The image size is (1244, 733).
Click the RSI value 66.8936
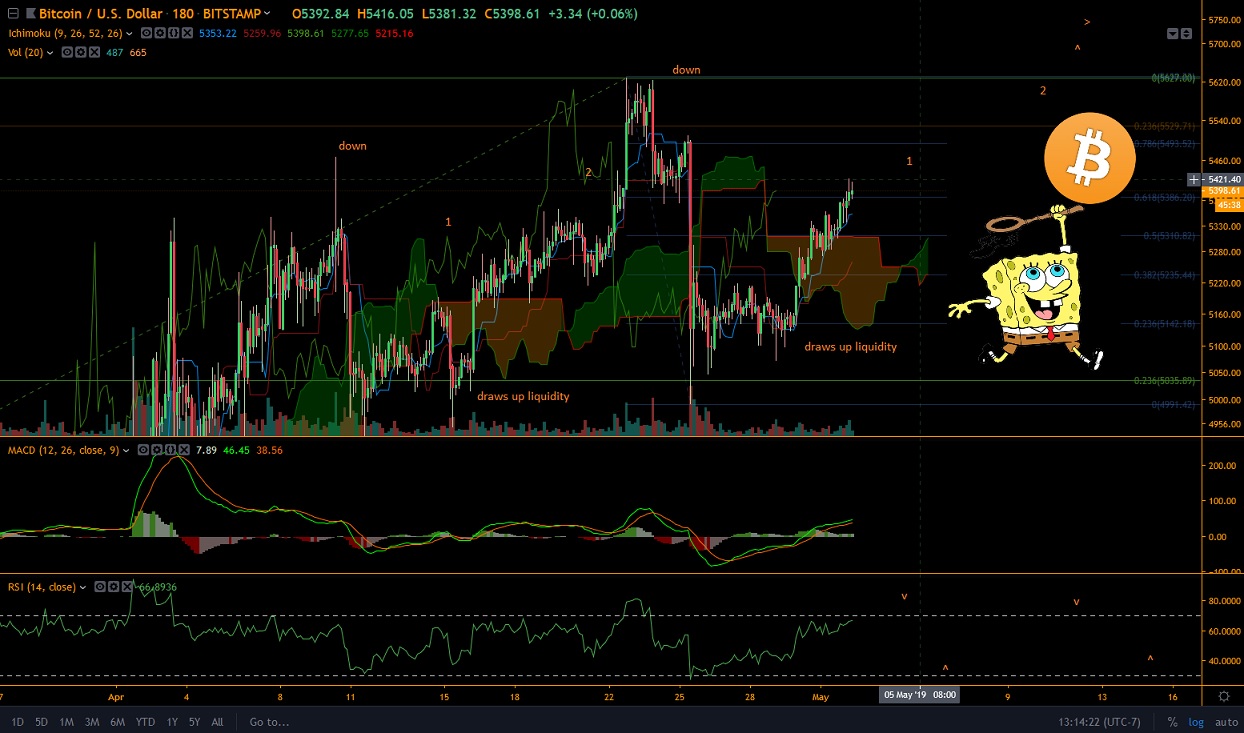pos(157,587)
